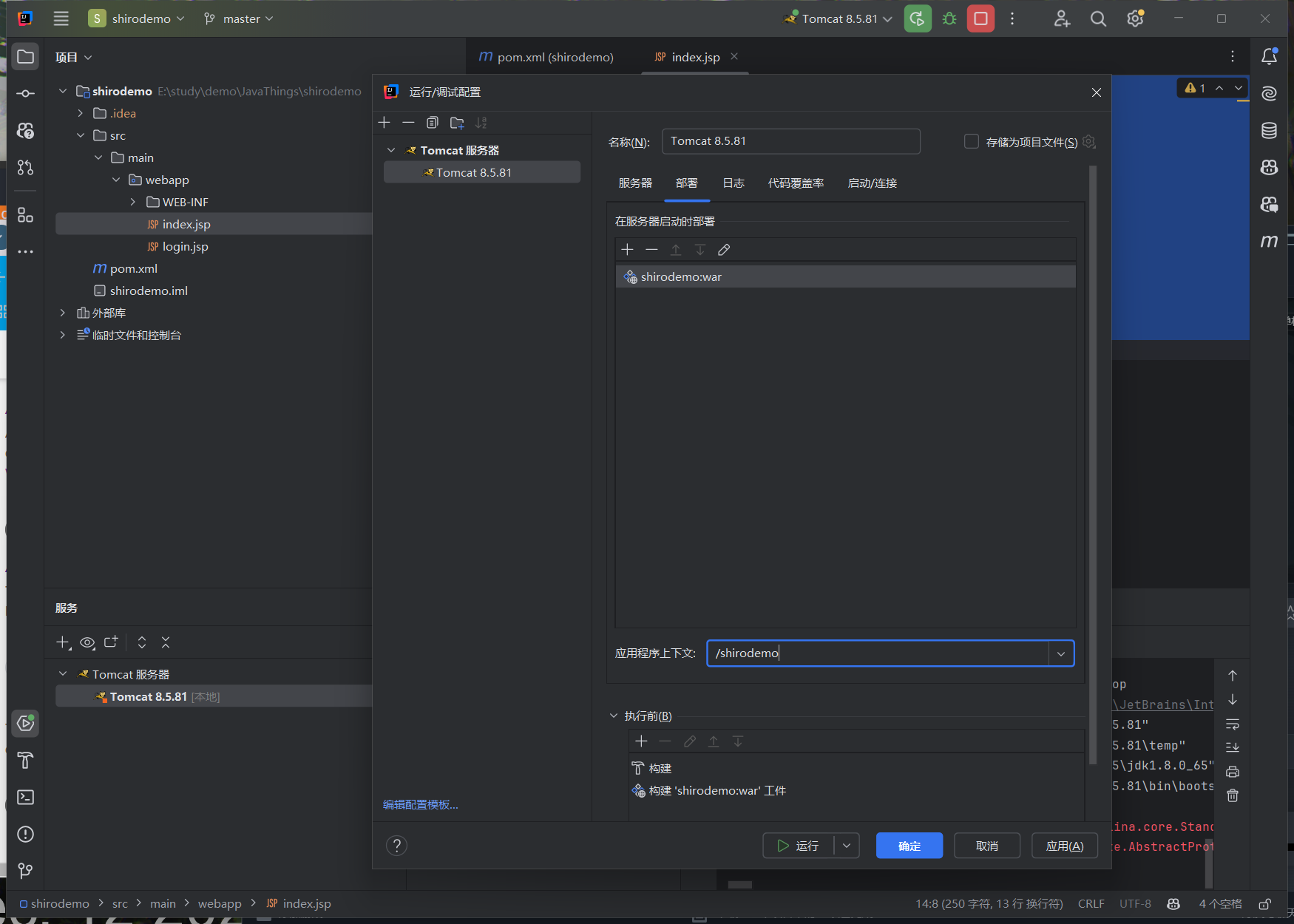
Task: Show more tool windows ellipsis
Action: click(x=26, y=251)
